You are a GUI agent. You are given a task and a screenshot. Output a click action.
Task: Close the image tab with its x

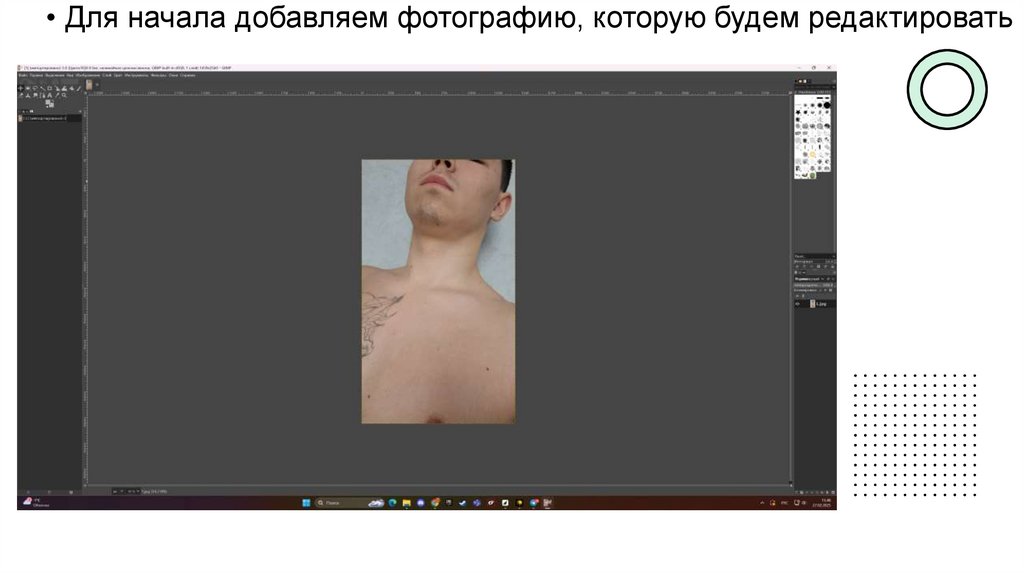[97, 85]
